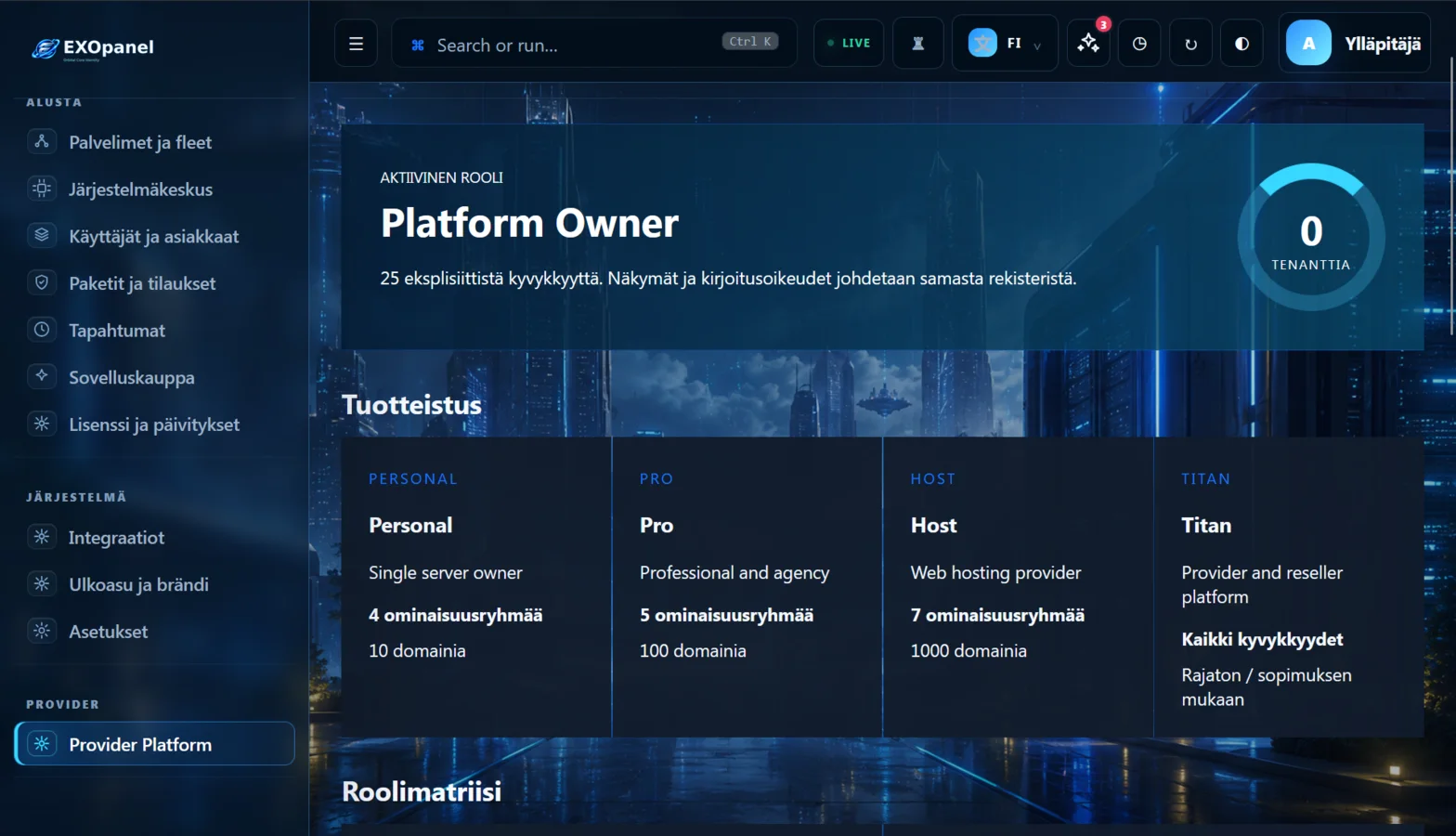Screen dimensions: 1456x836
Task: Open Asetukset in sidebar
Action: pyautogui.click(x=154, y=632)
